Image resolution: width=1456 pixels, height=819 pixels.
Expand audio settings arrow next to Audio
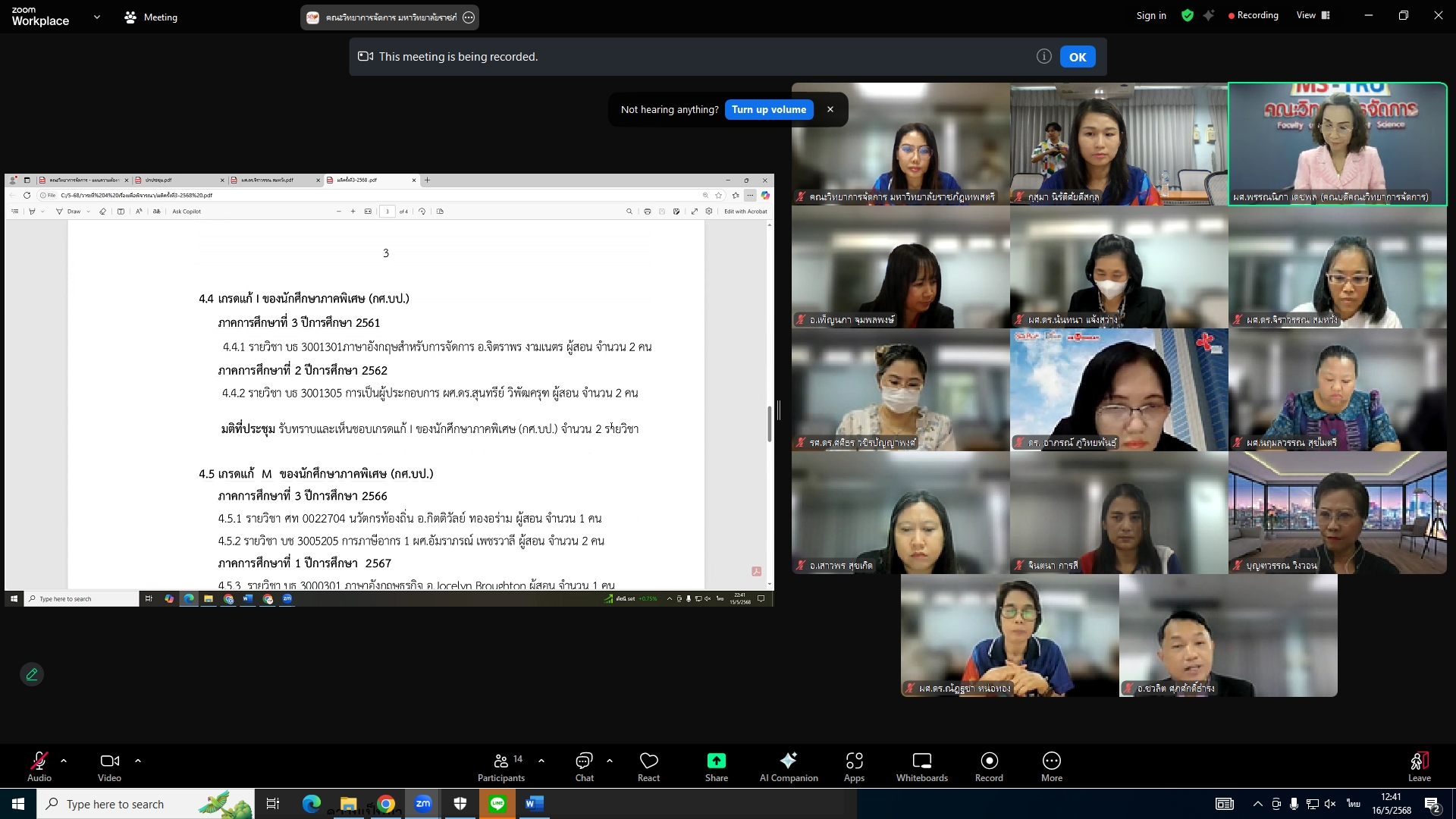64,760
